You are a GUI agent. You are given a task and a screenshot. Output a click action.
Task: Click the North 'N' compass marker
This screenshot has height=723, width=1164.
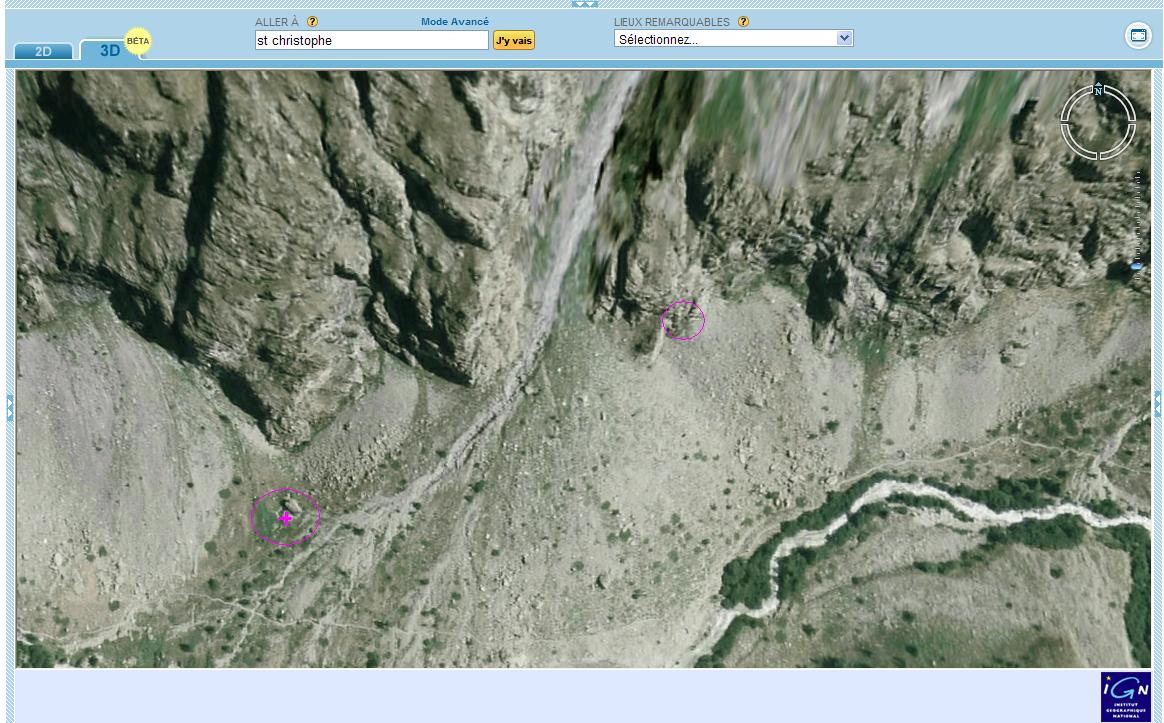click(x=1098, y=90)
